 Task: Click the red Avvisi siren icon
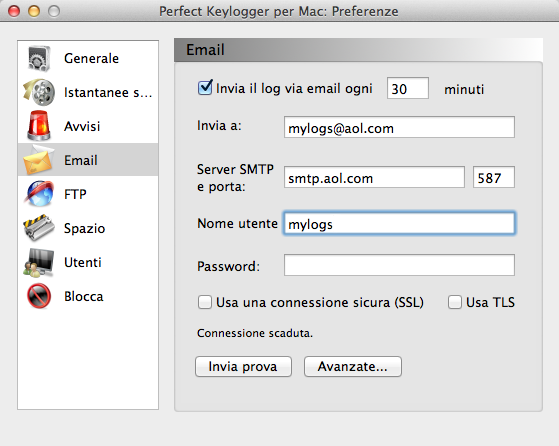pyautogui.click(x=39, y=125)
